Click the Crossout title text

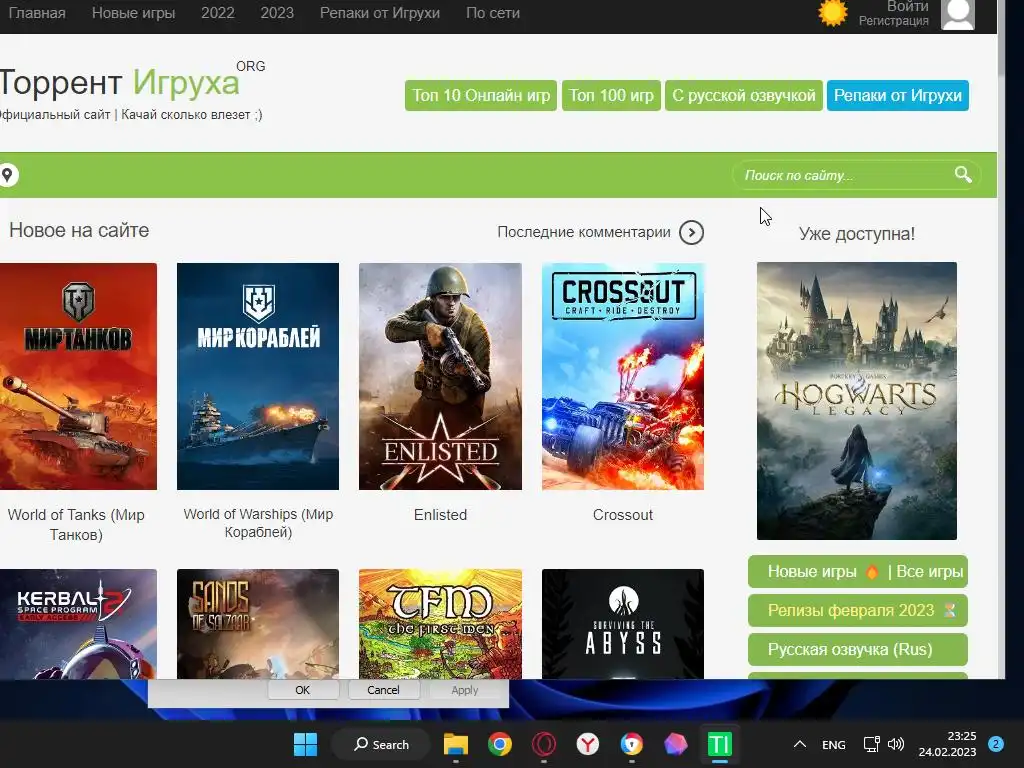click(x=623, y=515)
